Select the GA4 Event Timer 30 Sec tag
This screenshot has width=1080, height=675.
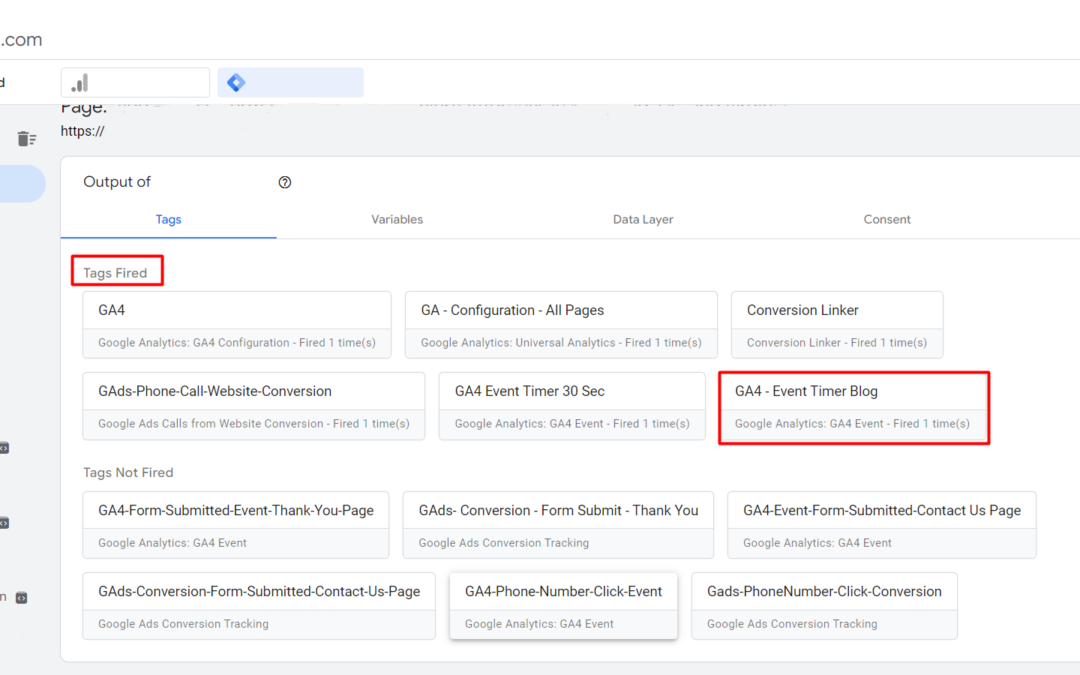571,405
